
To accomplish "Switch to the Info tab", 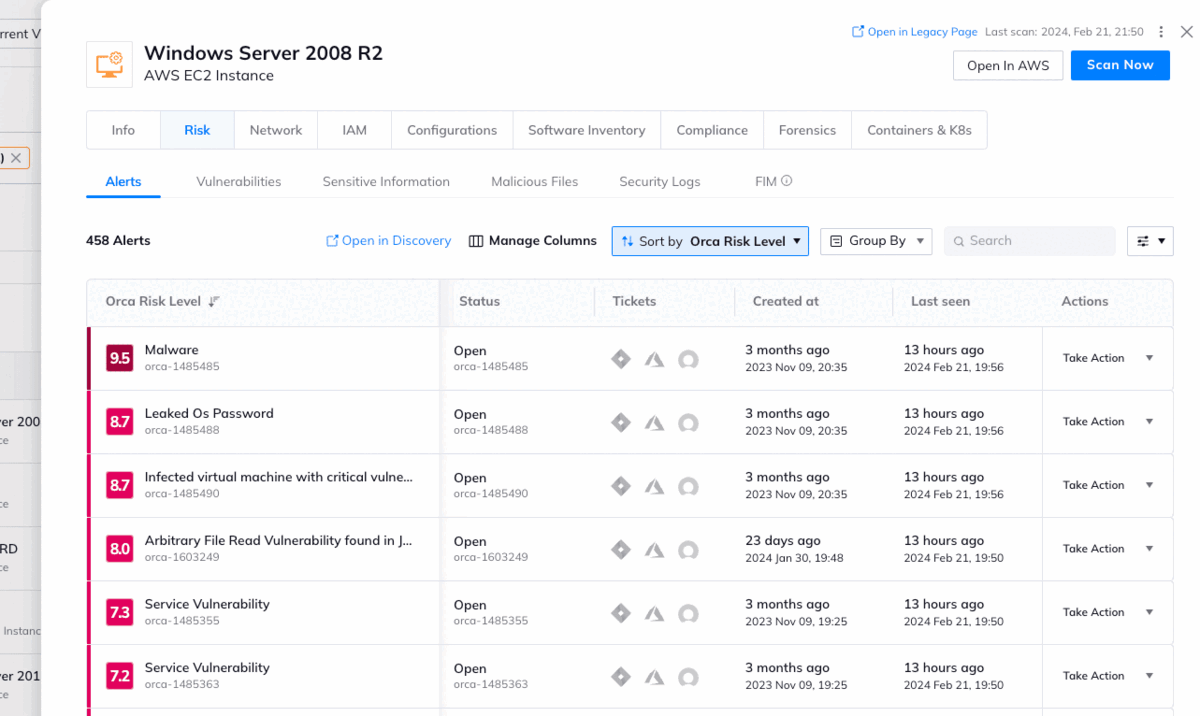I will point(123,130).
